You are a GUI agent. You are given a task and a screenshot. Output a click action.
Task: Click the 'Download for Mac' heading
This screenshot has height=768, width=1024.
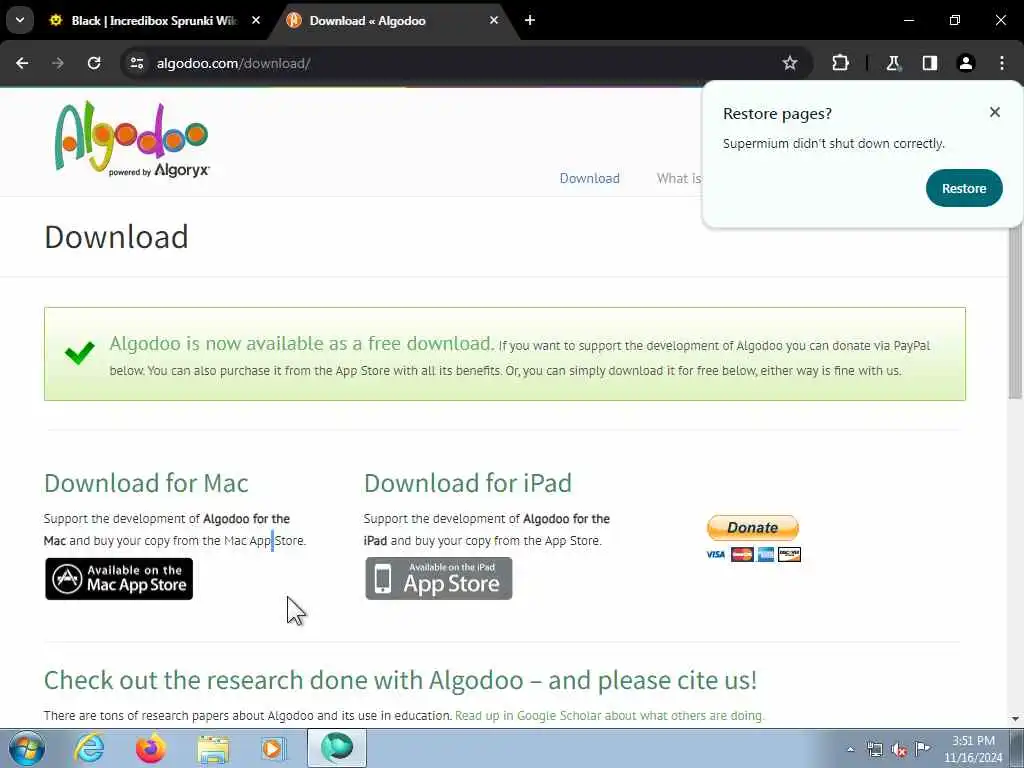(x=146, y=483)
